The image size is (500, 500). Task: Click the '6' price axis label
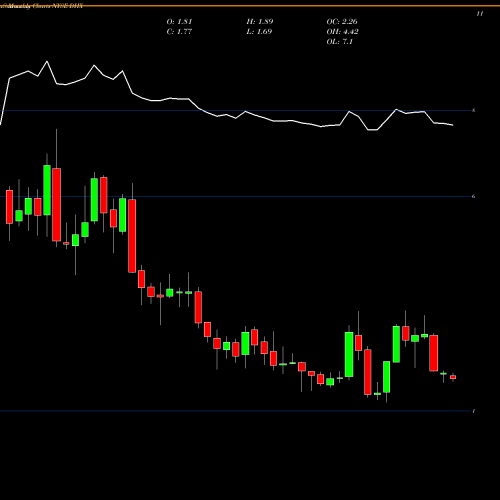click(474, 196)
